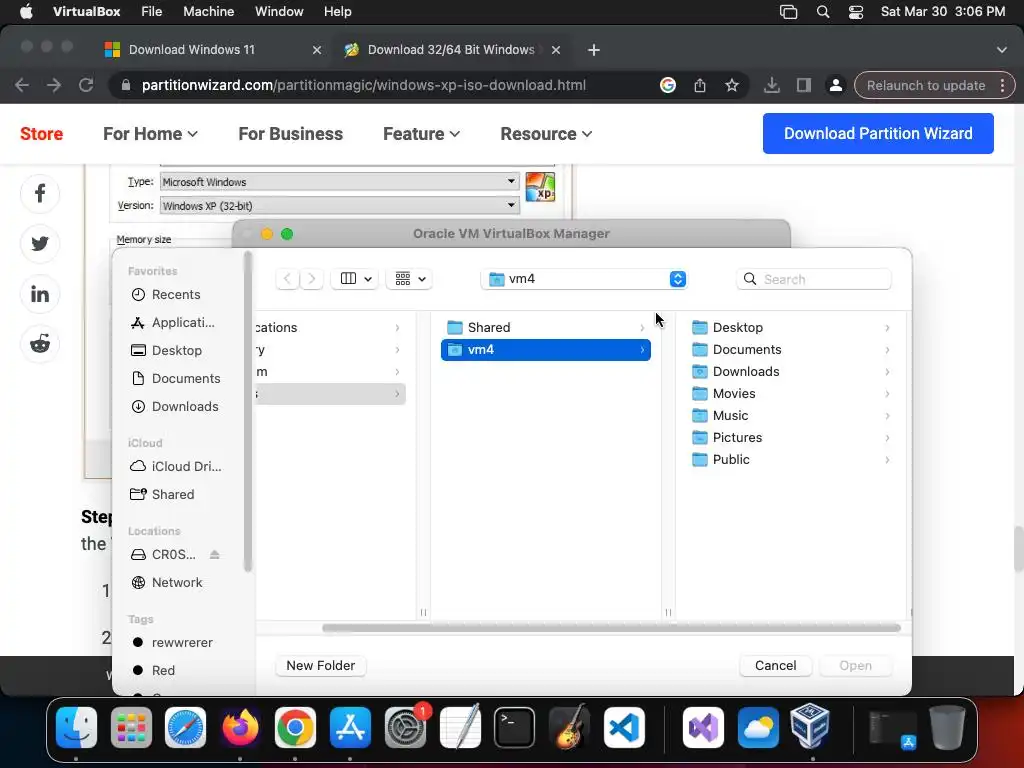This screenshot has width=1024, height=768.
Task: Go back in the file dialog
Action: coord(287,279)
